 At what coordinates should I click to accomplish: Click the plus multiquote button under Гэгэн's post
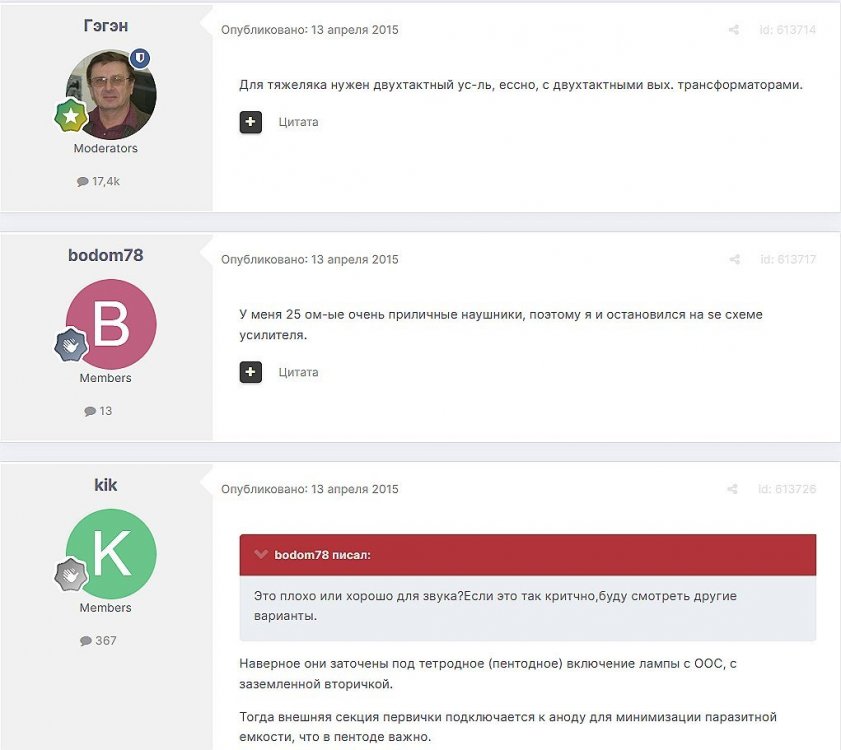(250, 122)
